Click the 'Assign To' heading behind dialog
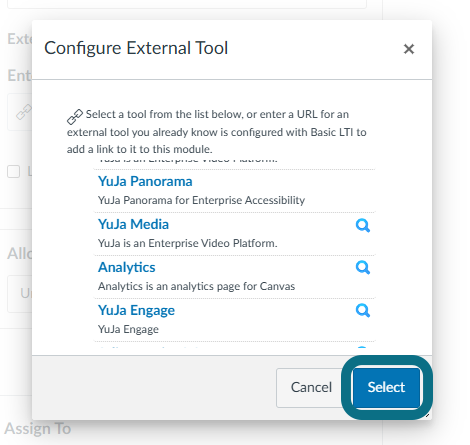 (x=38, y=429)
